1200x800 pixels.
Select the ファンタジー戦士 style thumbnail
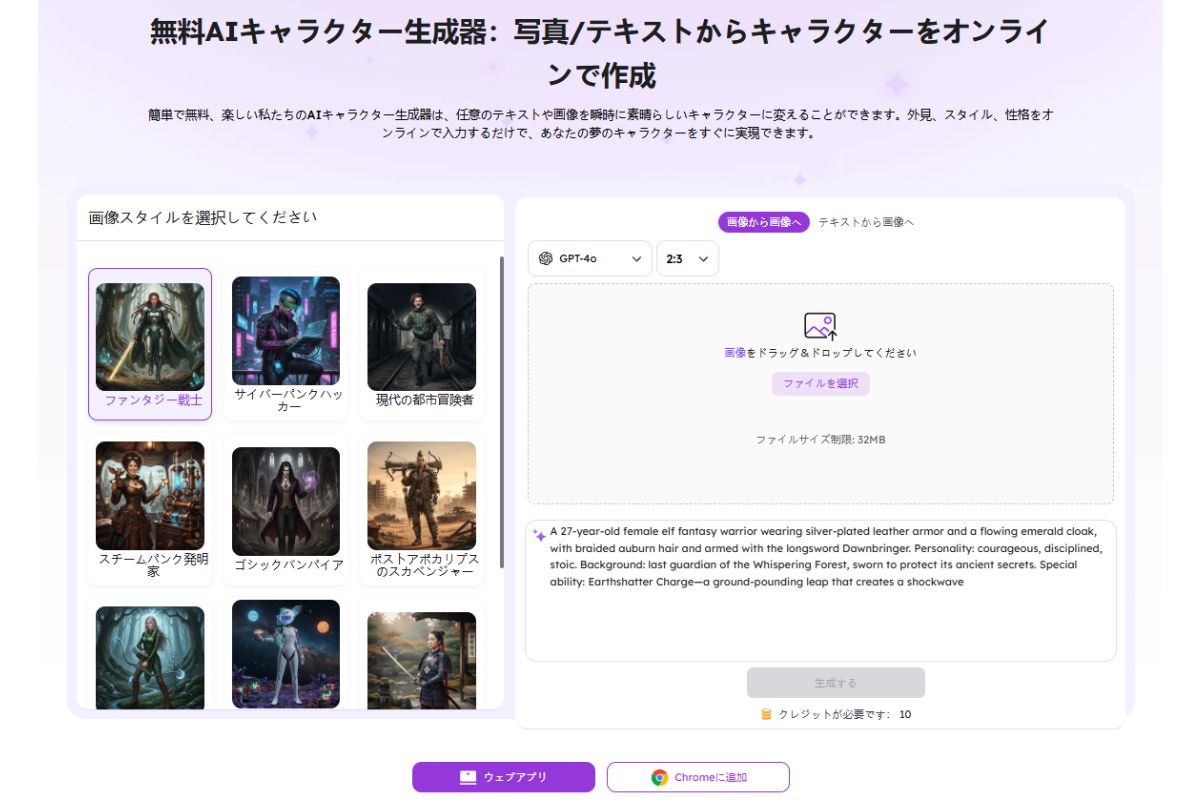(150, 337)
